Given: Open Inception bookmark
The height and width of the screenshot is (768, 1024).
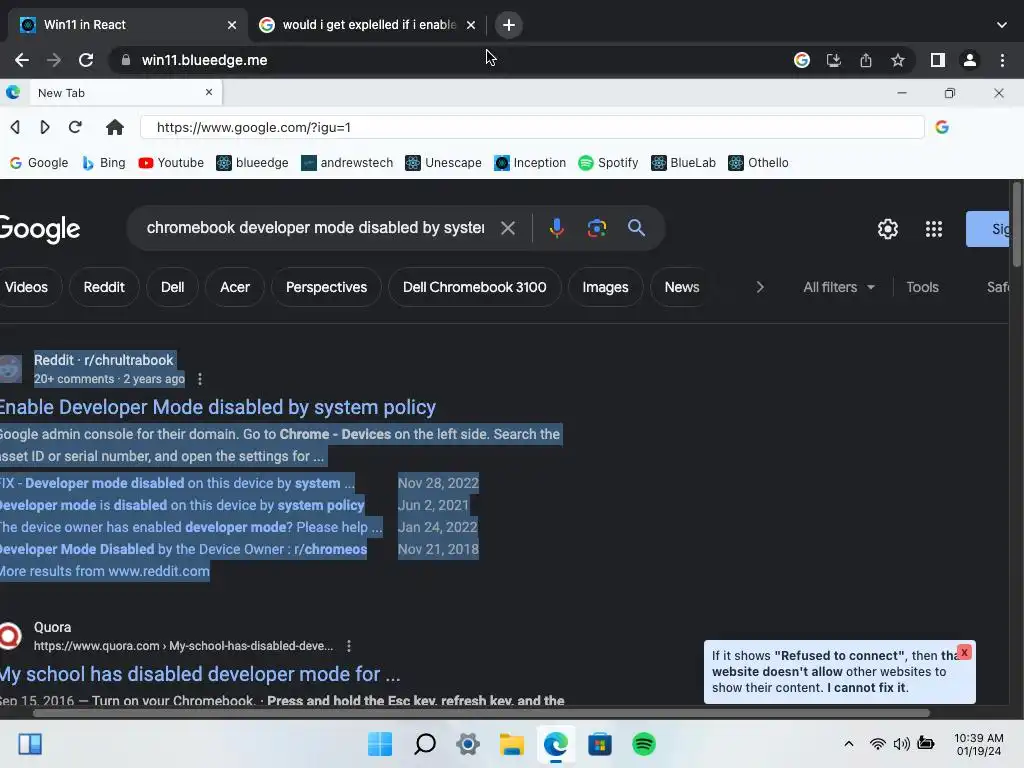Looking at the screenshot, I should pyautogui.click(x=530, y=163).
